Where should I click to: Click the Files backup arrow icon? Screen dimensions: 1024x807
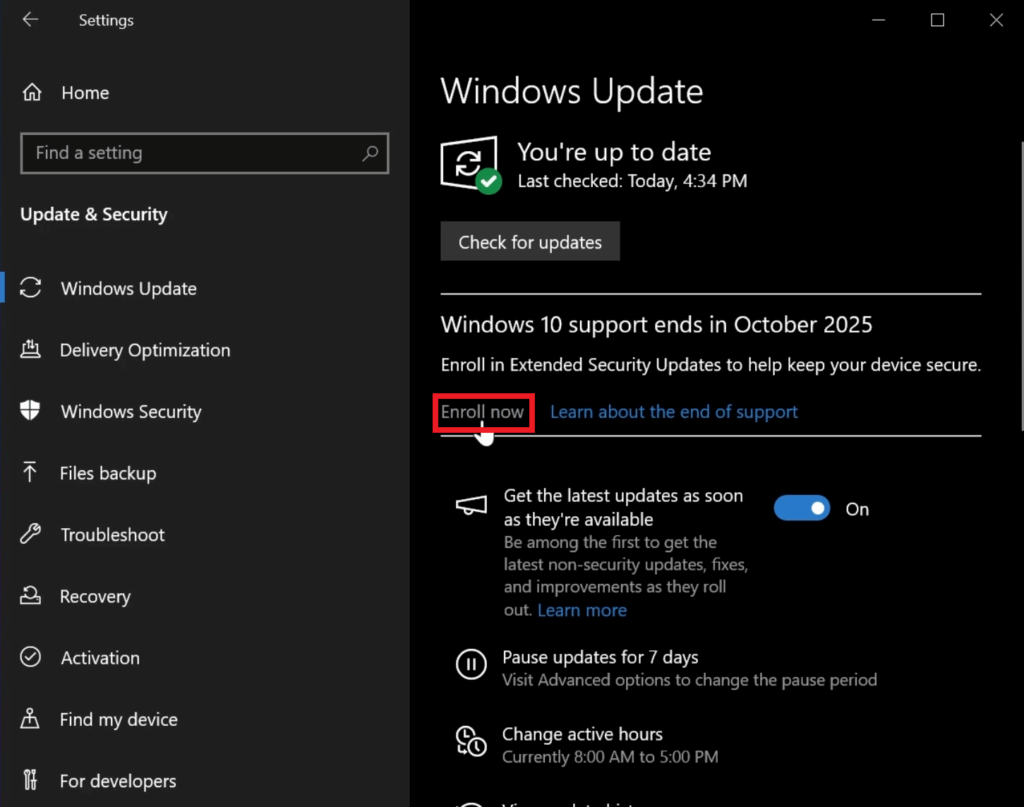[30, 473]
